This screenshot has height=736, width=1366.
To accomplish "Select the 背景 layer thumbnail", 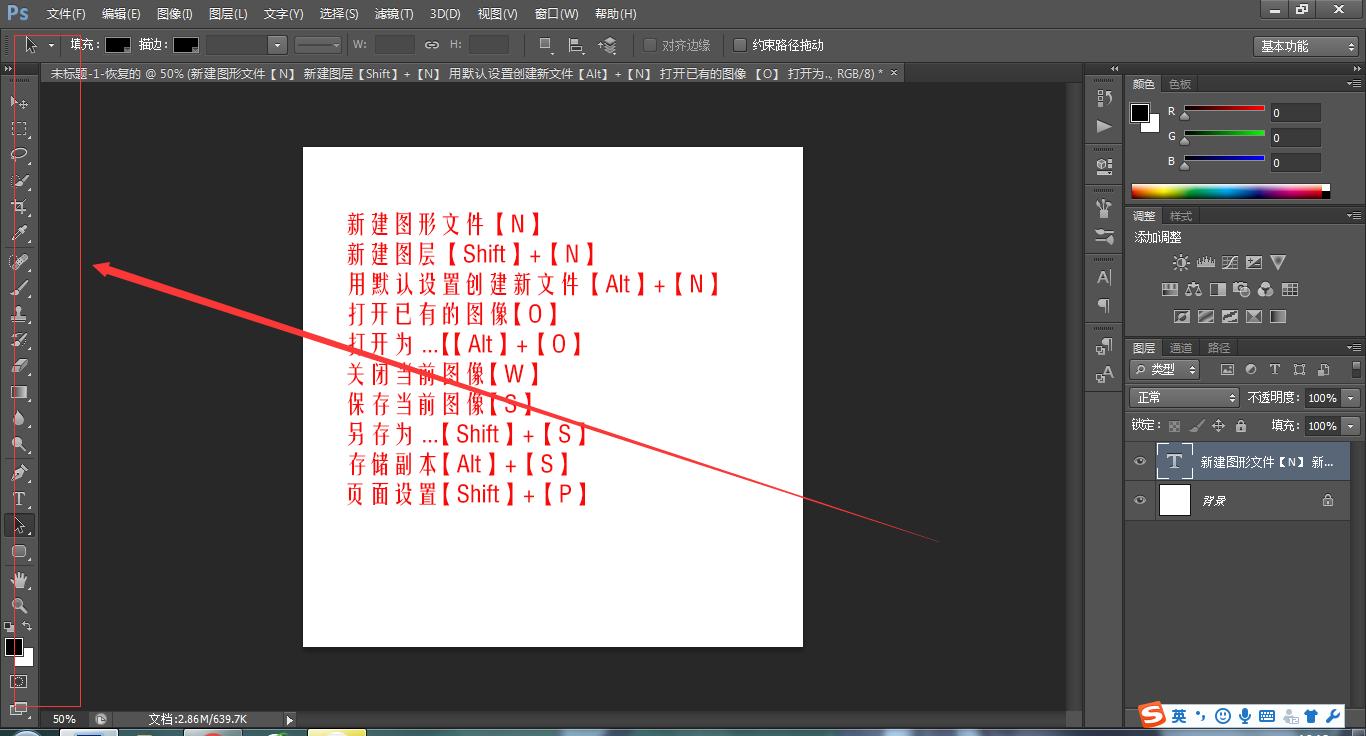I will point(1174,500).
